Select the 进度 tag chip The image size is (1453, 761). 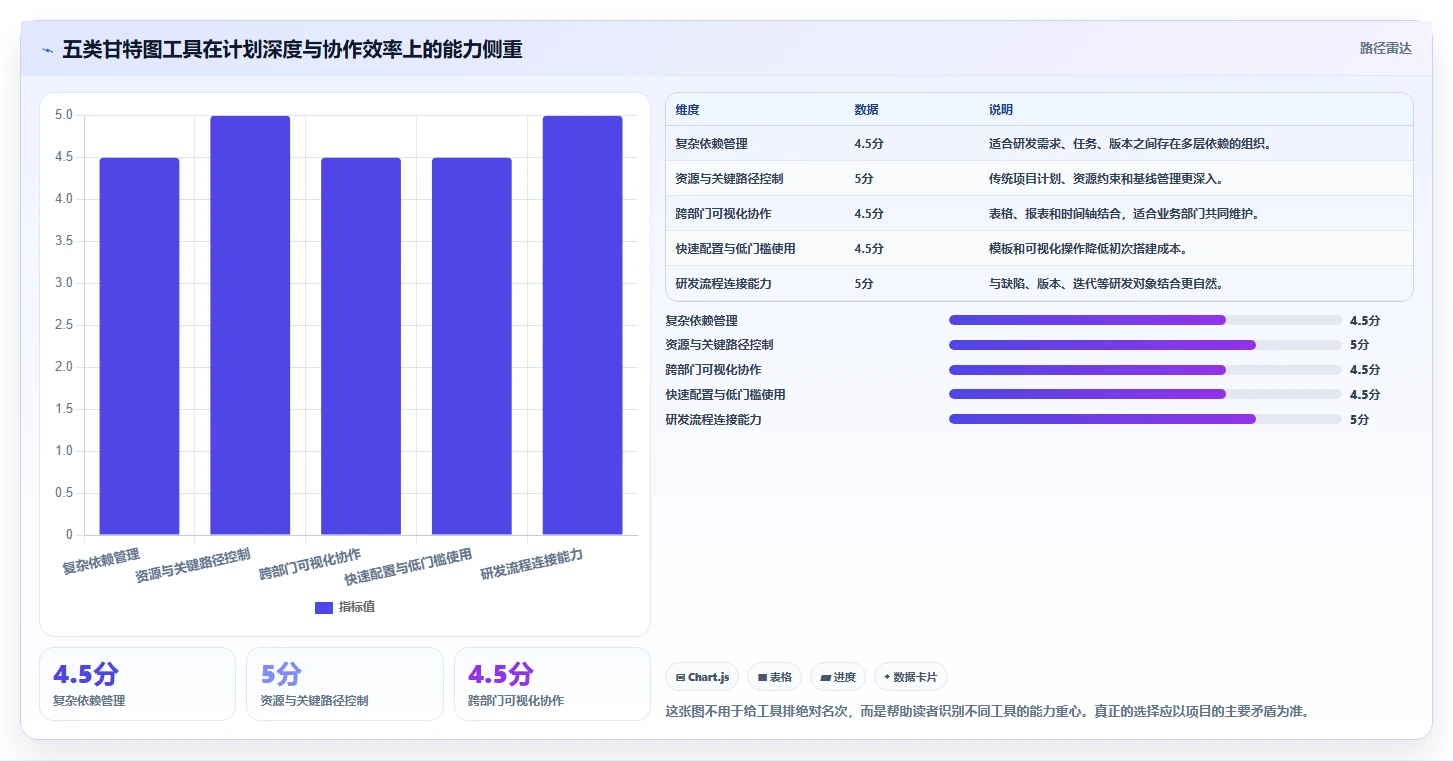(x=838, y=677)
